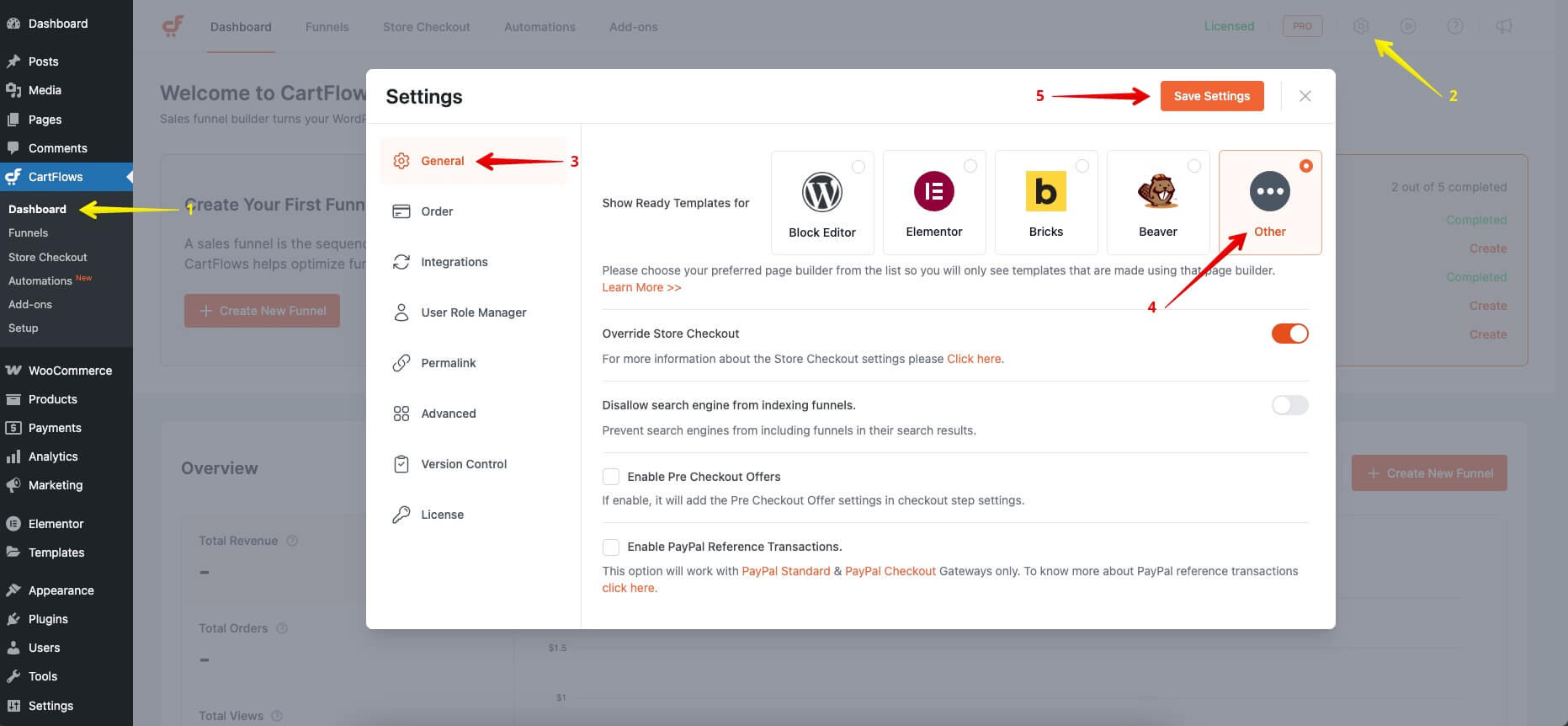Choose Block Editor radio button

pyautogui.click(x=858, y=167)
